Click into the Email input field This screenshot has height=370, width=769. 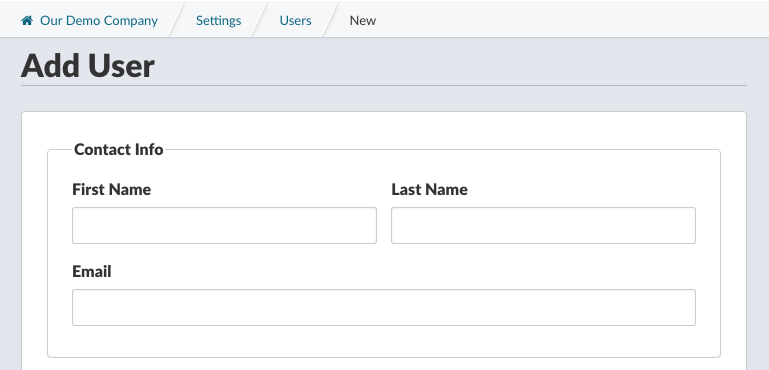pos(384,307)
